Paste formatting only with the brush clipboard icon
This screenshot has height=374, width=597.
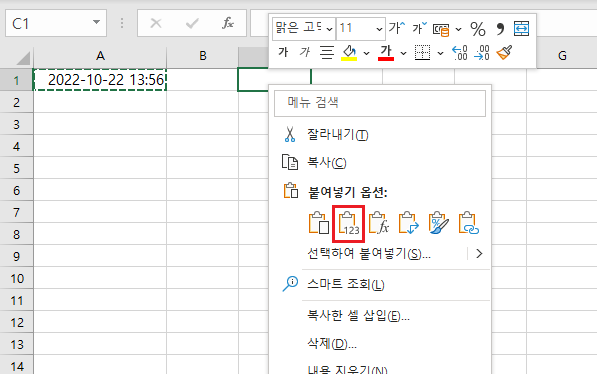tap(438, 223)
